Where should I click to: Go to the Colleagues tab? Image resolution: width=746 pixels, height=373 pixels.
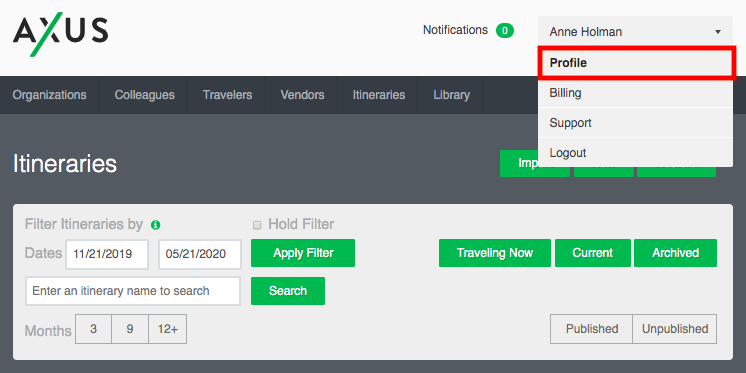(x=144, y=95)
